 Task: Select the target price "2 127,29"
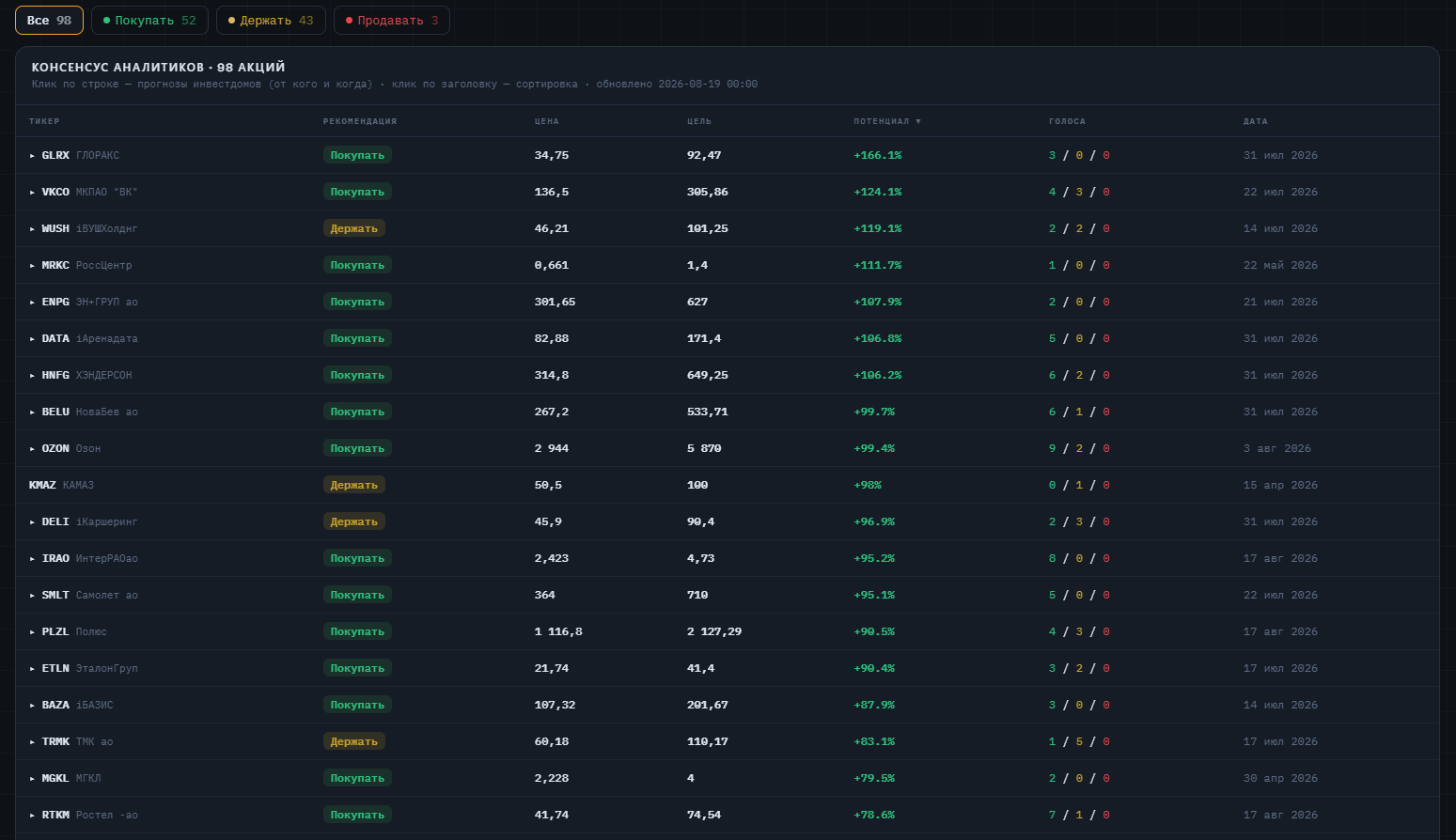click(x=714, y=631)
